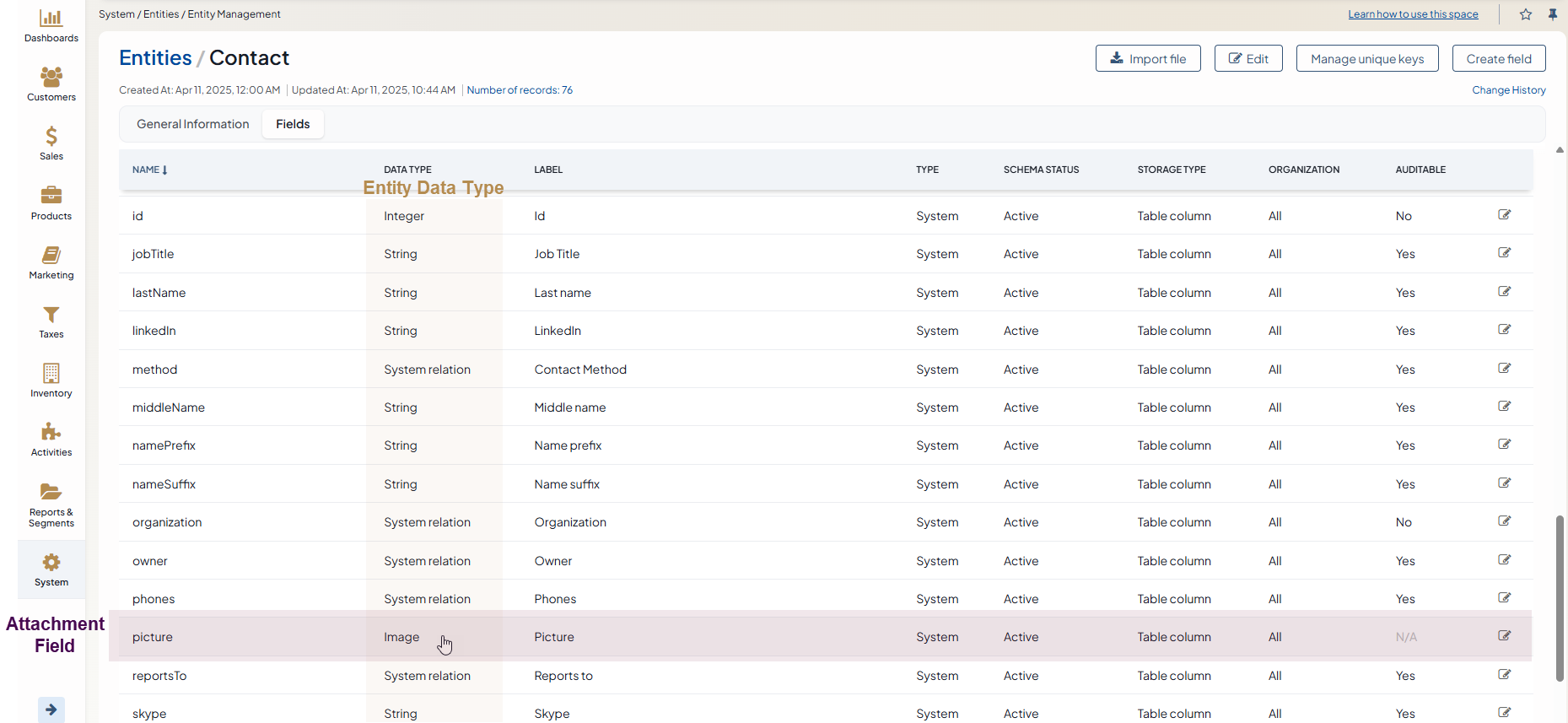
Task: Open the Change History link
Action: coord(1508,90)
